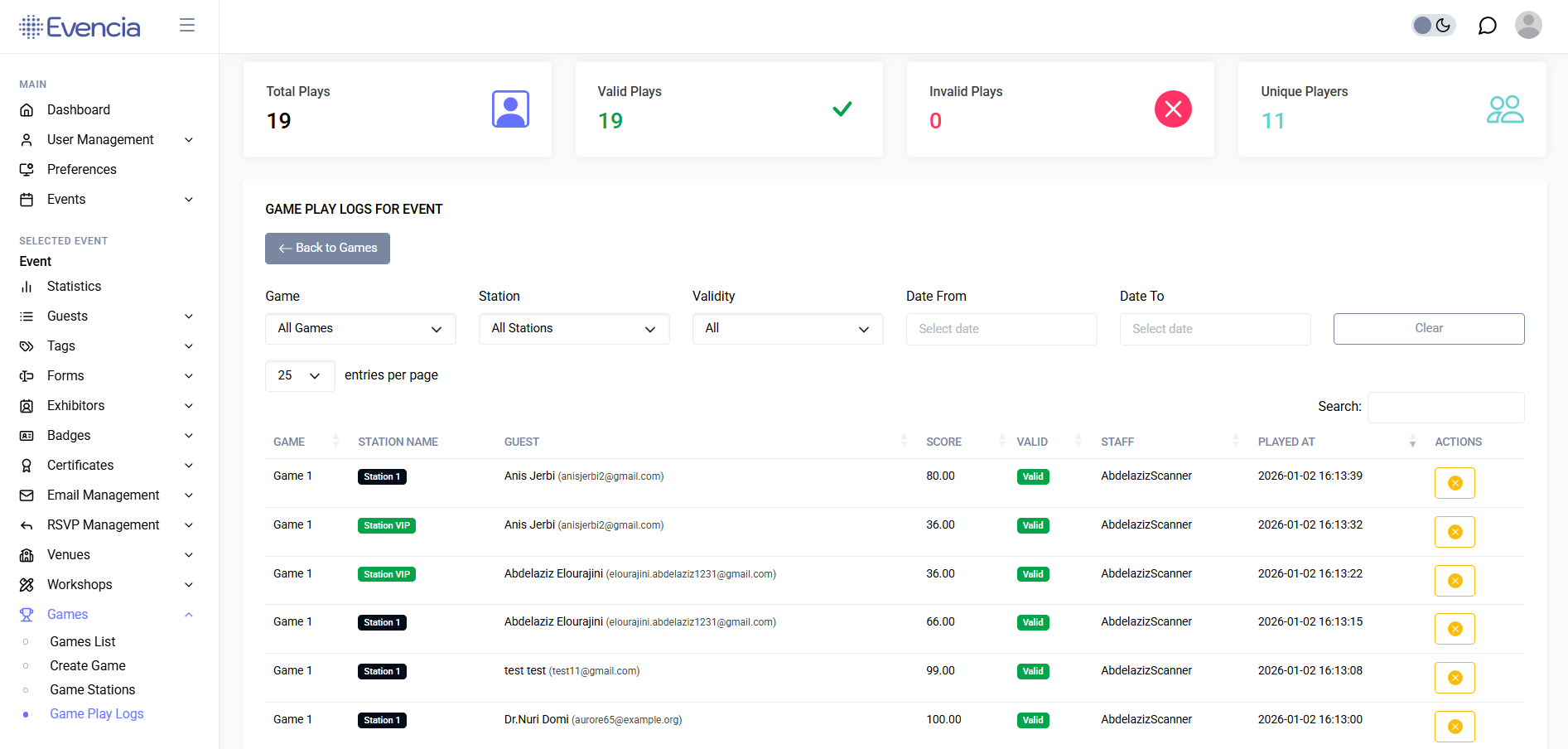Select Game Stations from the Games submenu

pyautogui.click(x=92, y=689)
